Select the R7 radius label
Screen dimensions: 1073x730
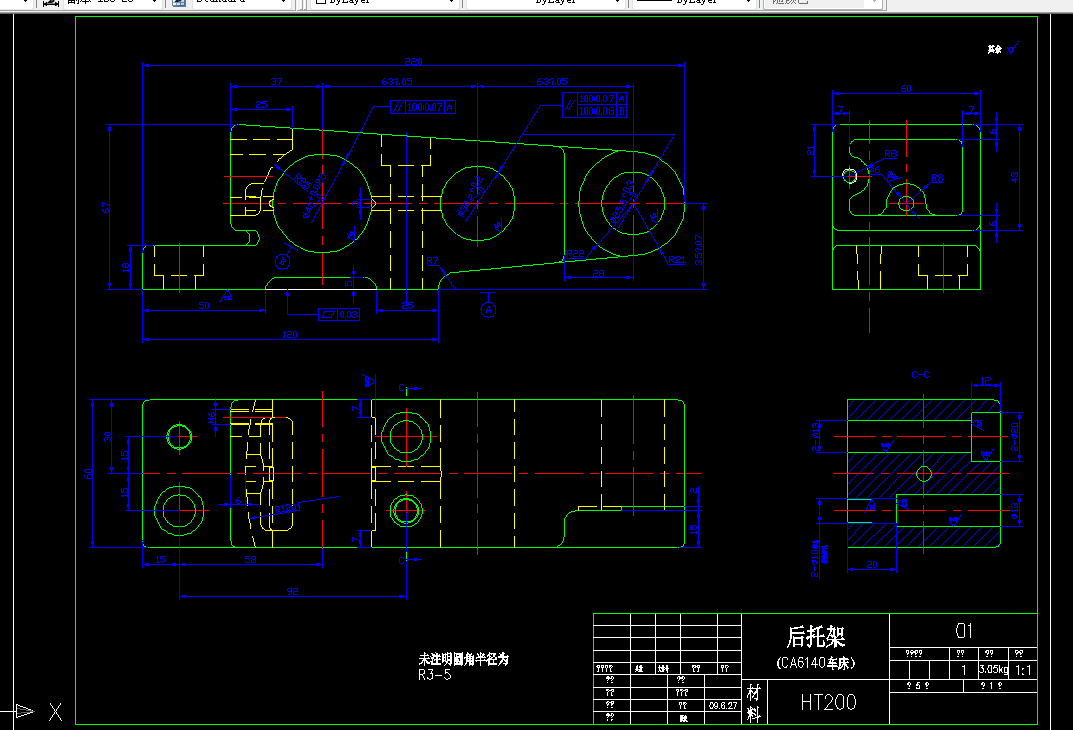[x=432, y=261]
